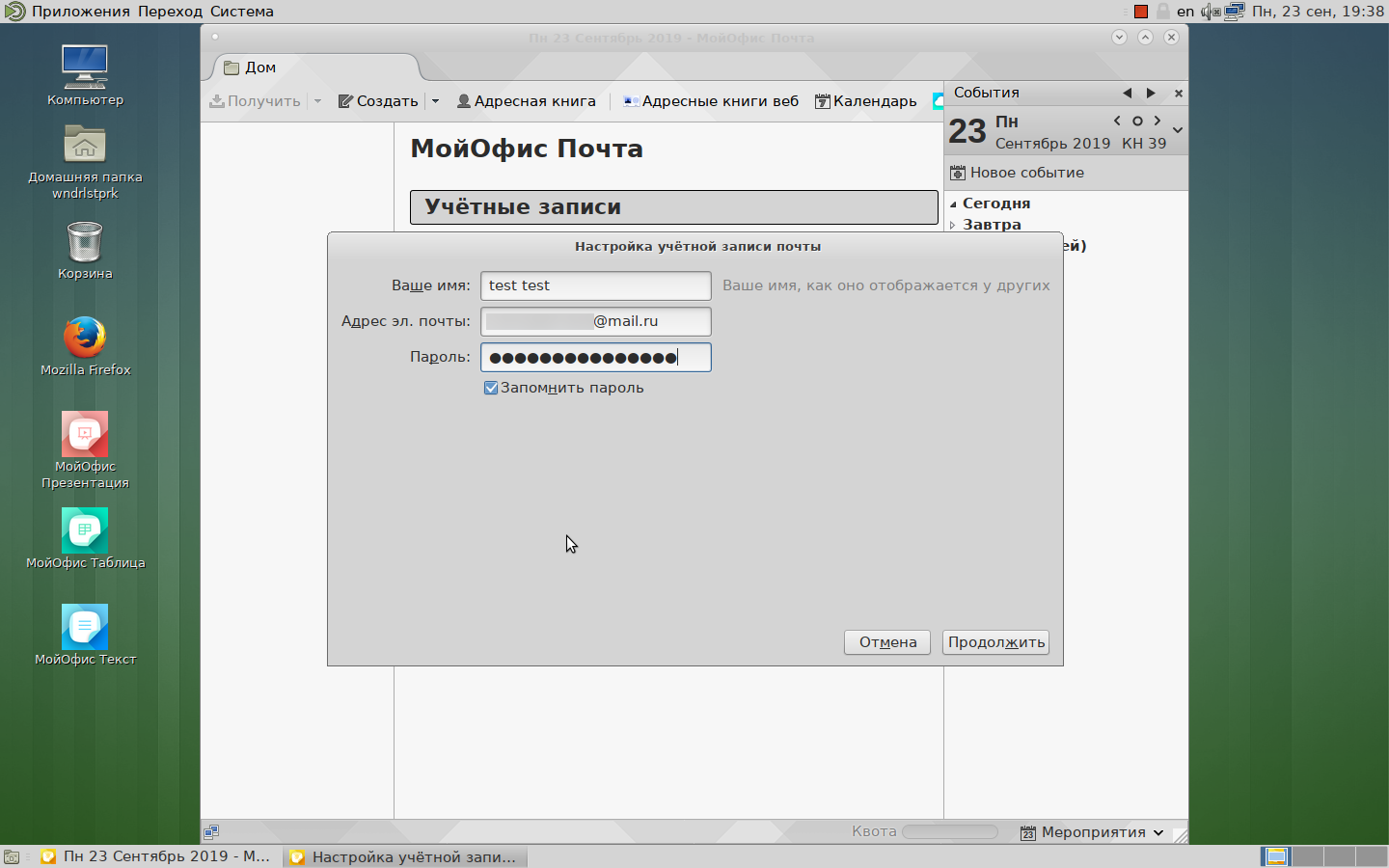
Task: Show the previous pane in the События header
Action: (1127, 93)
